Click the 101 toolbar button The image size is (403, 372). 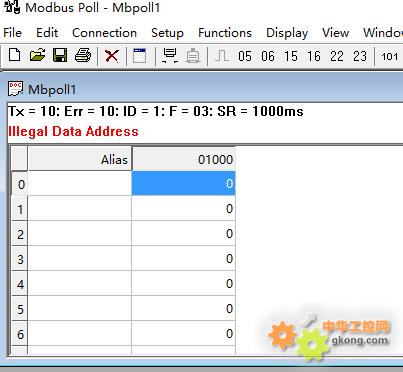[389, 56]
